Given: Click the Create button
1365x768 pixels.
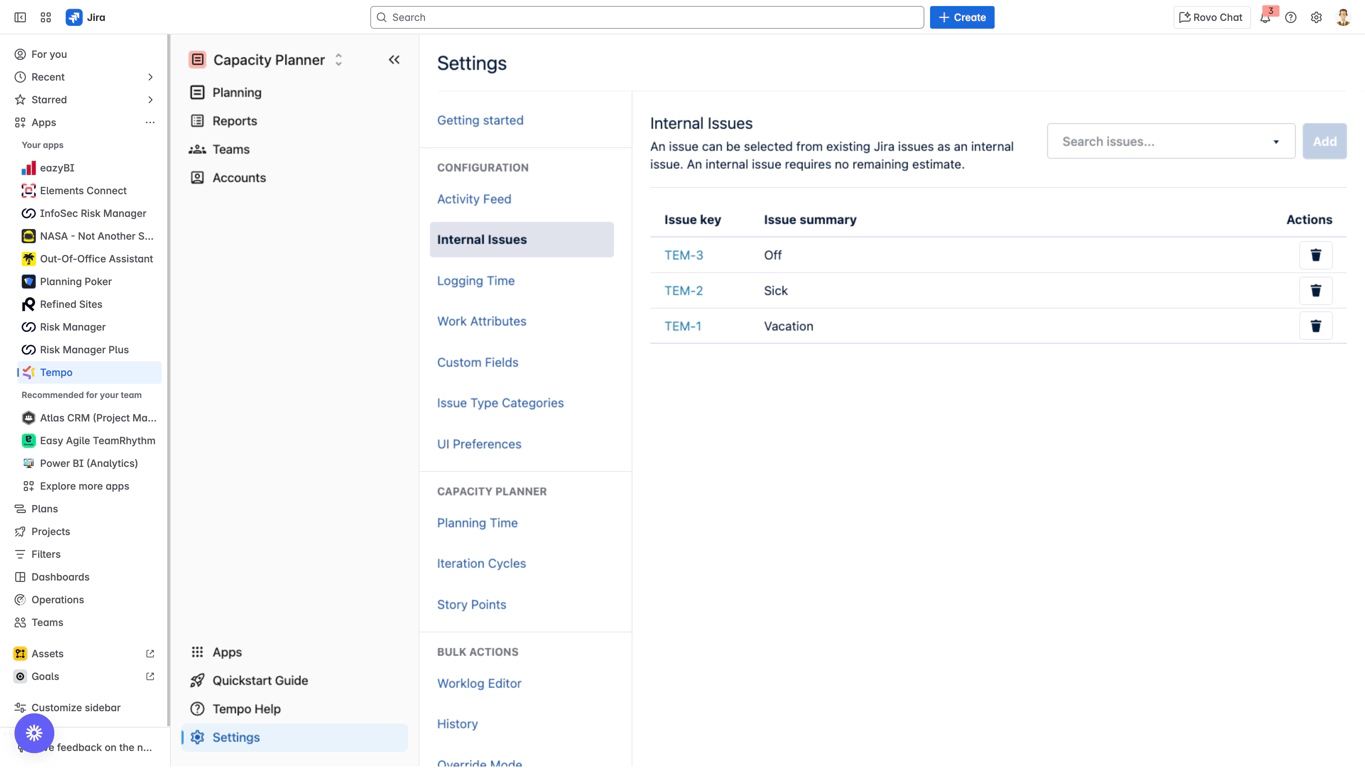Looking at the screenshot, I should pyautogui.click(x=961, y=17).
